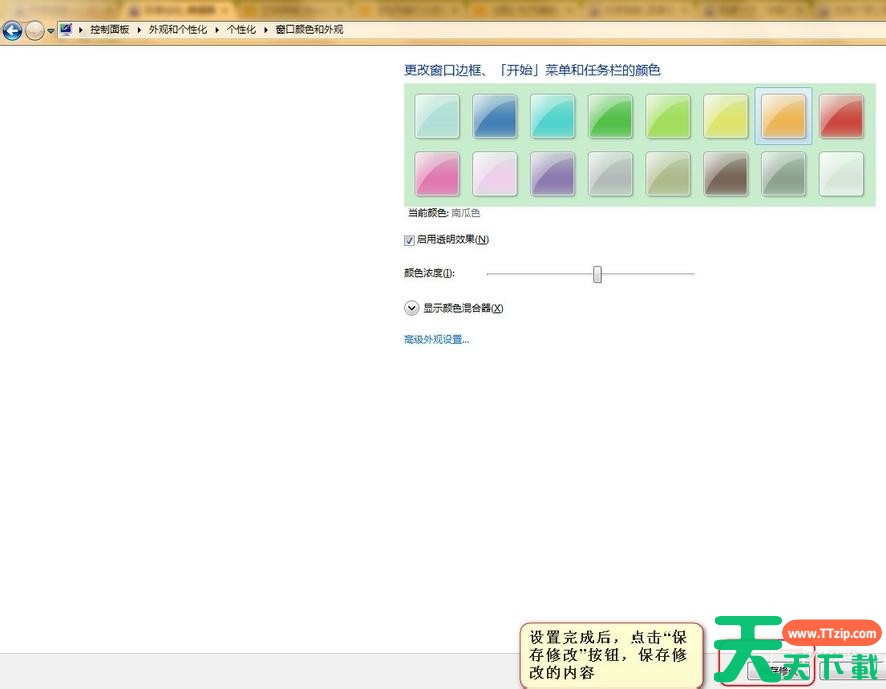The height and width of the screenshot is (689, 886).
Task: Click the 颜色浓度 slider handle
Action: [597, 274]
